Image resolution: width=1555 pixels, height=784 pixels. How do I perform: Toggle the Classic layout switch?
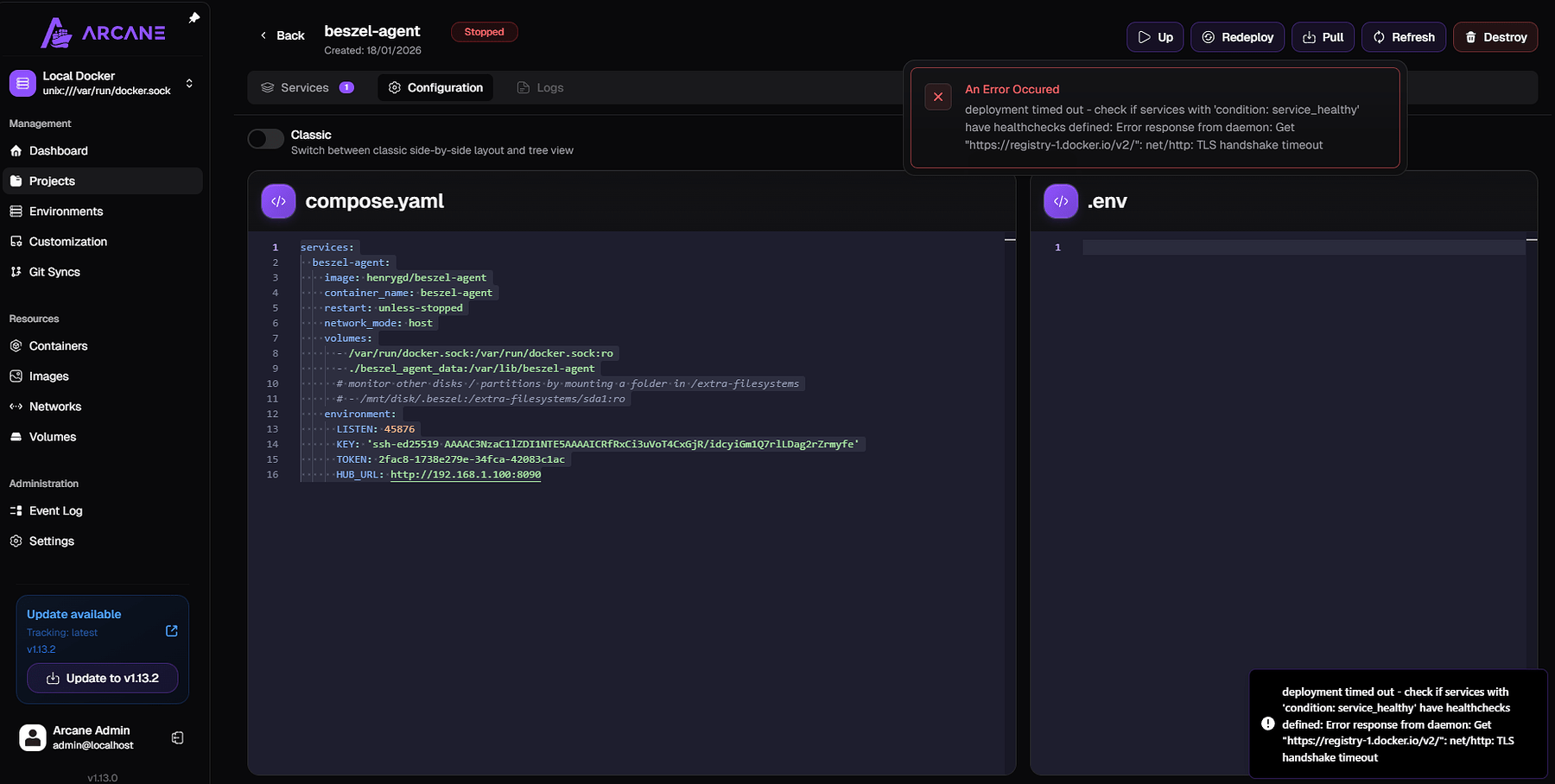[265, 138]
